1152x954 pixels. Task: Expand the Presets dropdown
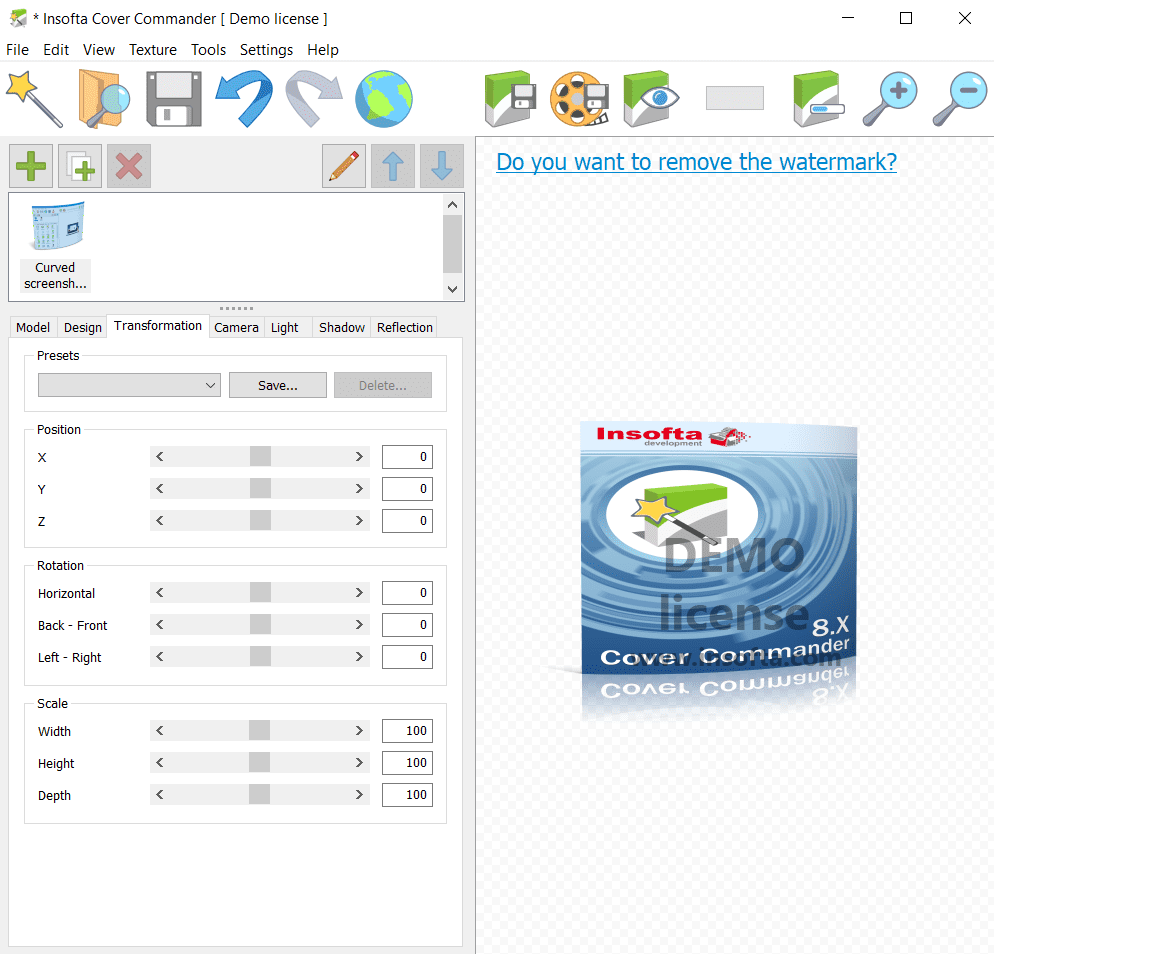[x=129, y=385]
